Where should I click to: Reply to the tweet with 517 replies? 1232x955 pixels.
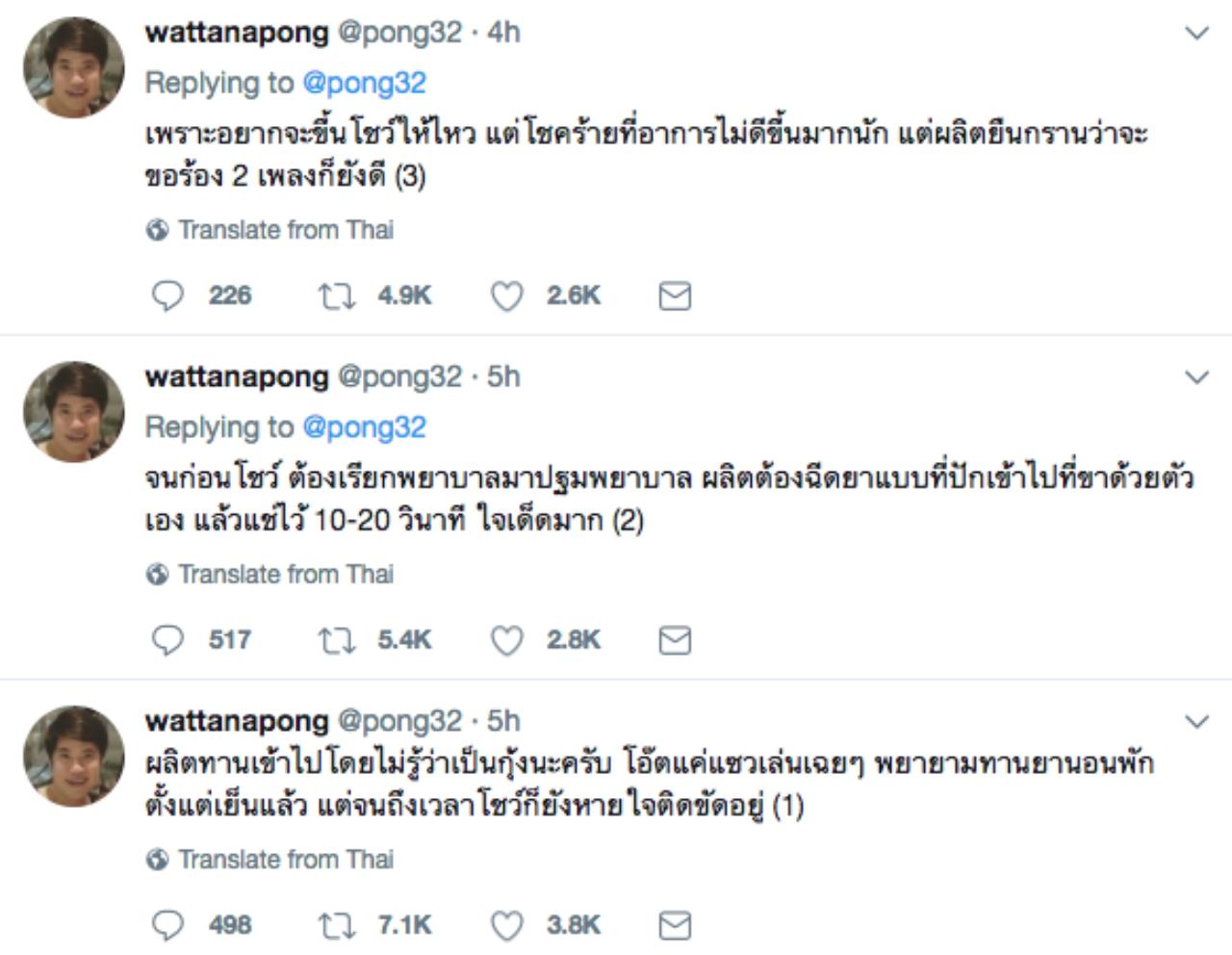coord(167,640)
